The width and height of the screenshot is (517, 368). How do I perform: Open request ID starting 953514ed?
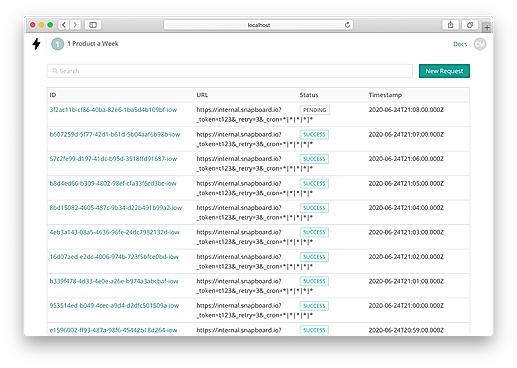[x=114, y=306]
